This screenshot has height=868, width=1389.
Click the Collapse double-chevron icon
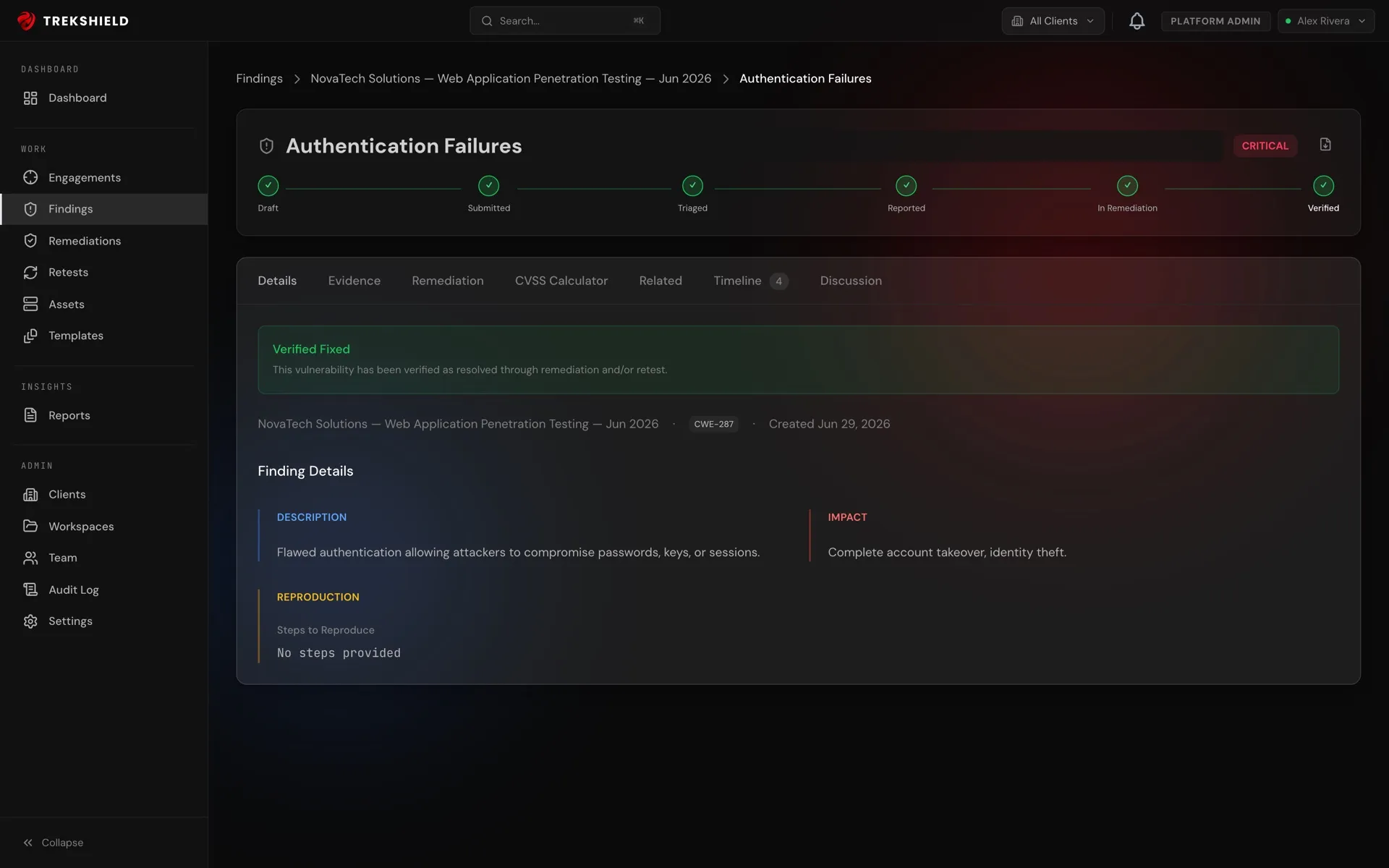click(27, 843)
